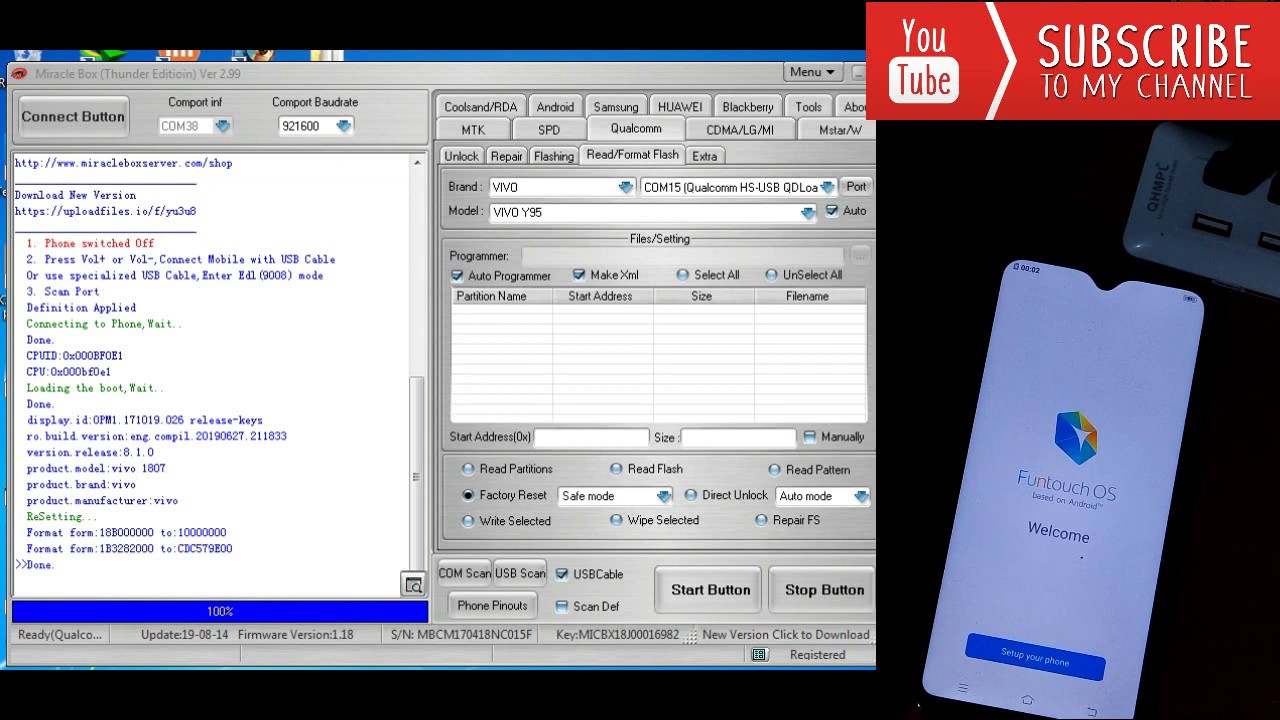Image resolution: width=1280 pixels, height=720 pixels.
Task: Click the Programmer path field
Action: click(x=684, y=256)
